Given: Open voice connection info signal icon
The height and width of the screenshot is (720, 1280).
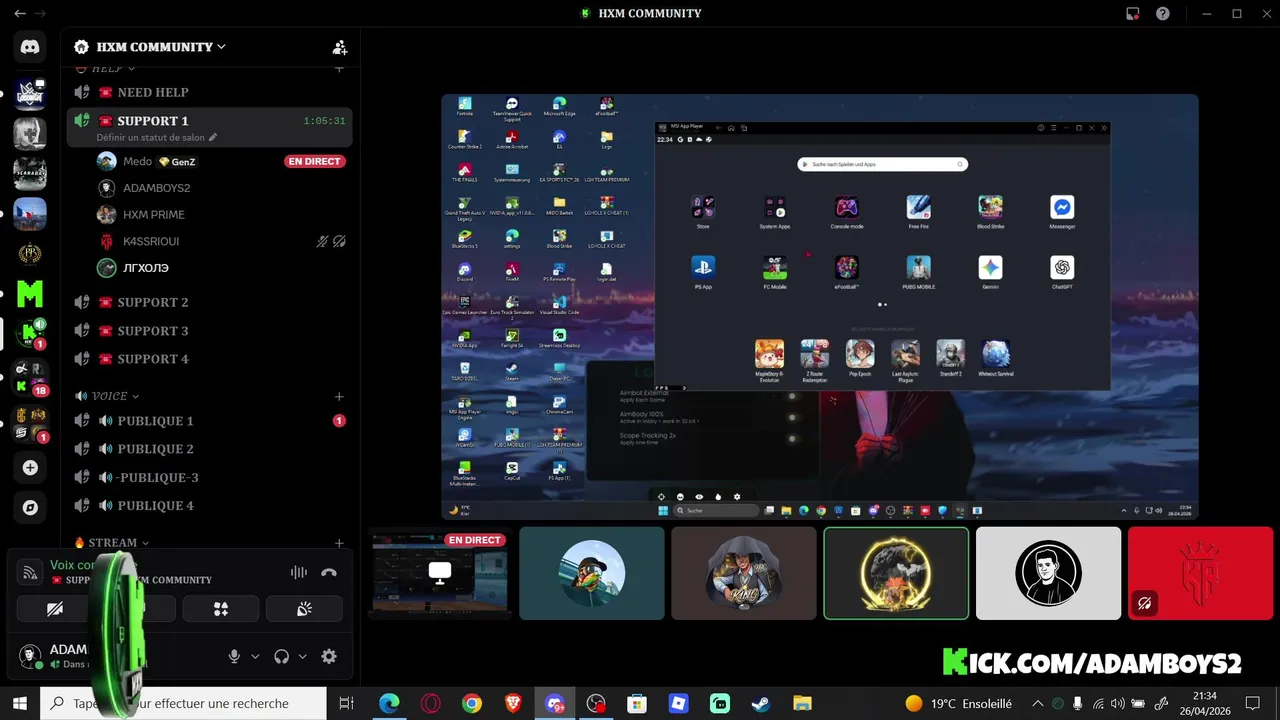Looking at the screenshot, I should pos(31,572).
